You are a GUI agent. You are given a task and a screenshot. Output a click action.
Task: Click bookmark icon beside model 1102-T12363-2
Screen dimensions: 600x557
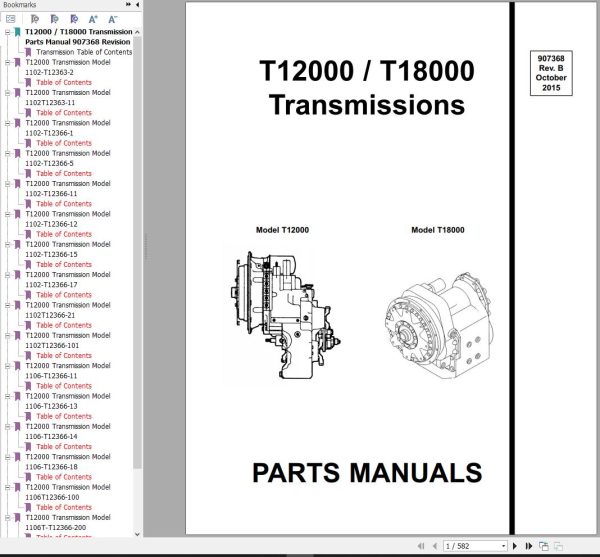click(x=18, y=62)
